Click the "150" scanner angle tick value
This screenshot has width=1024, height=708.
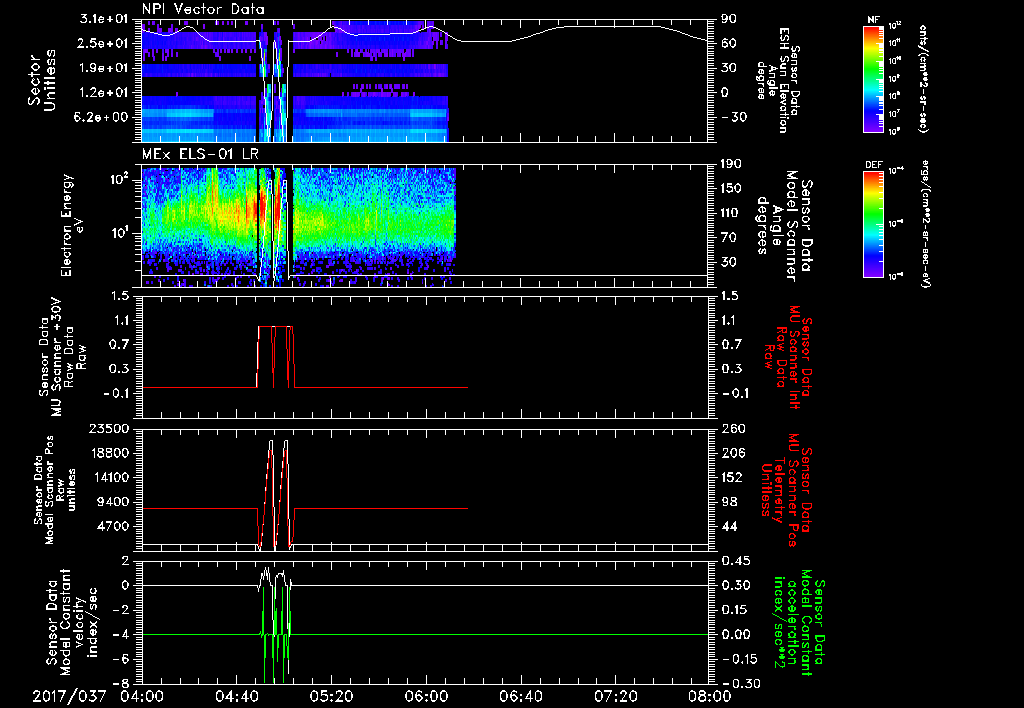[x=732, y=188]
